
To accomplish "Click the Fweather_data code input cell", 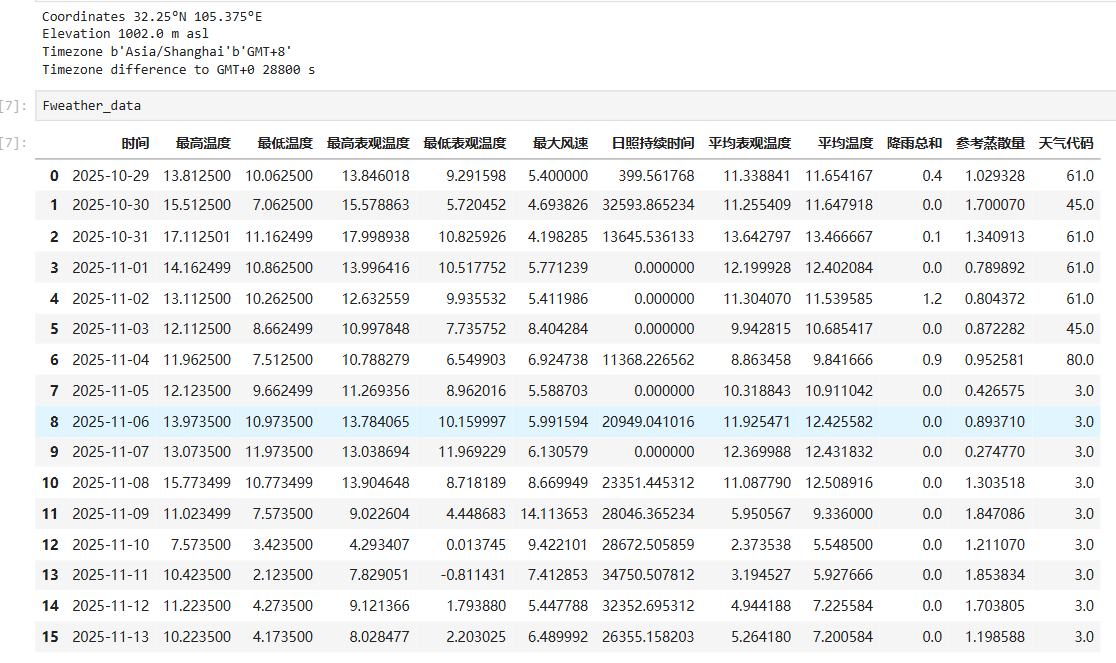I will tap(575, 106).
